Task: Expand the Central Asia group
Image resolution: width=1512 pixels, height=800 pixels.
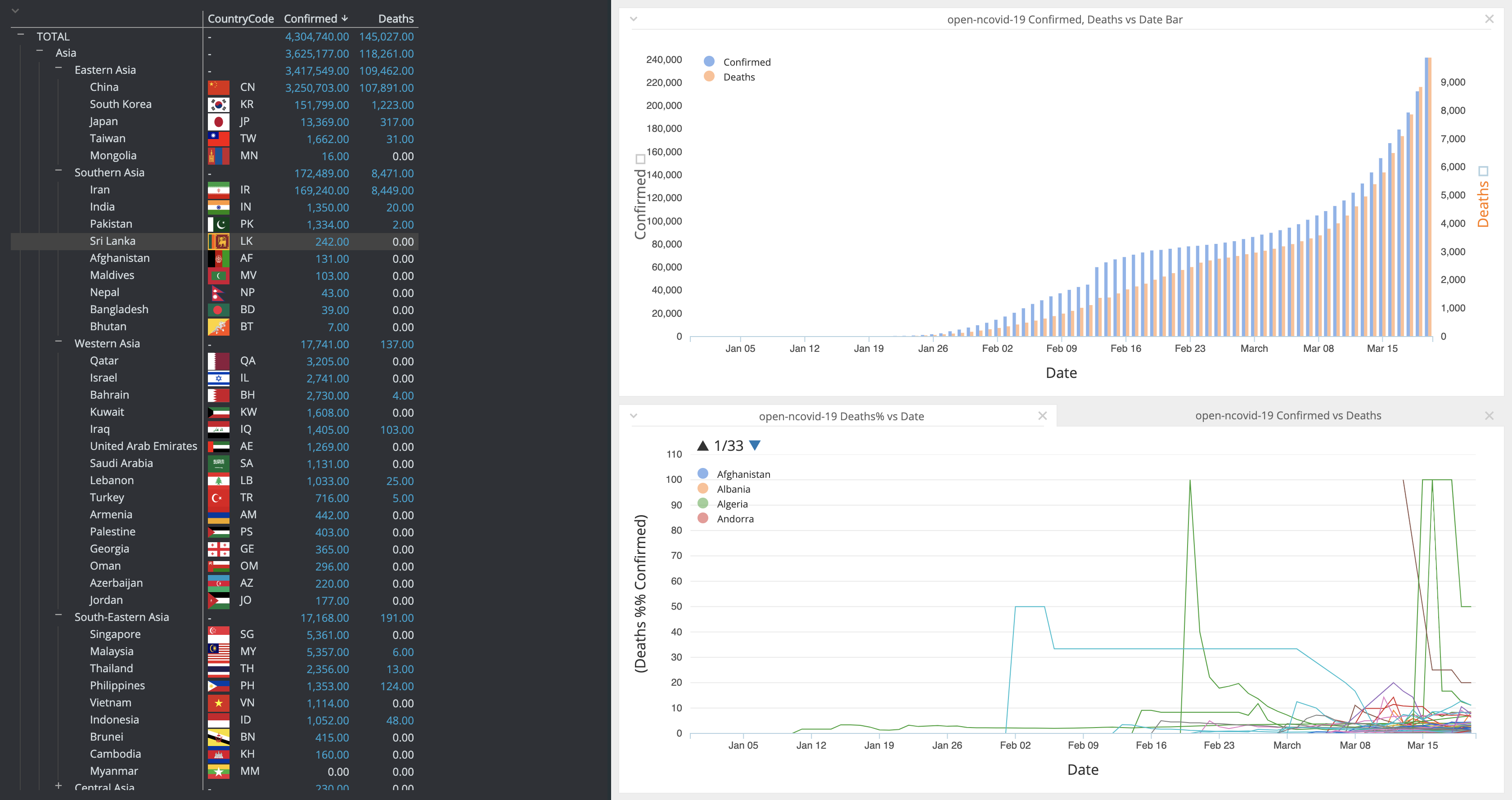Action: pyautogui.click(x=58, y=785)
